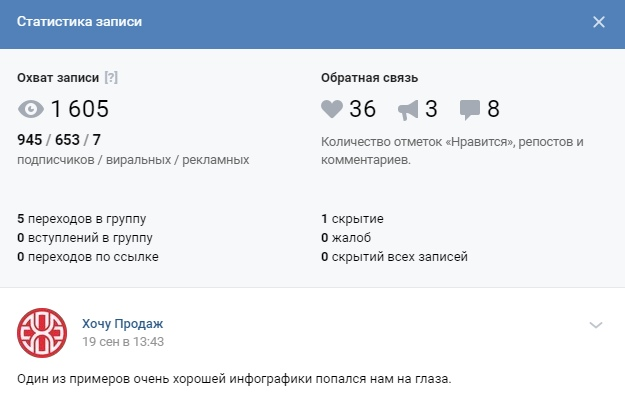Image resolution: width=625 pixels, height=398 pixels.
Task: Click the heart likes icon
Action: (x=332, y=109)
